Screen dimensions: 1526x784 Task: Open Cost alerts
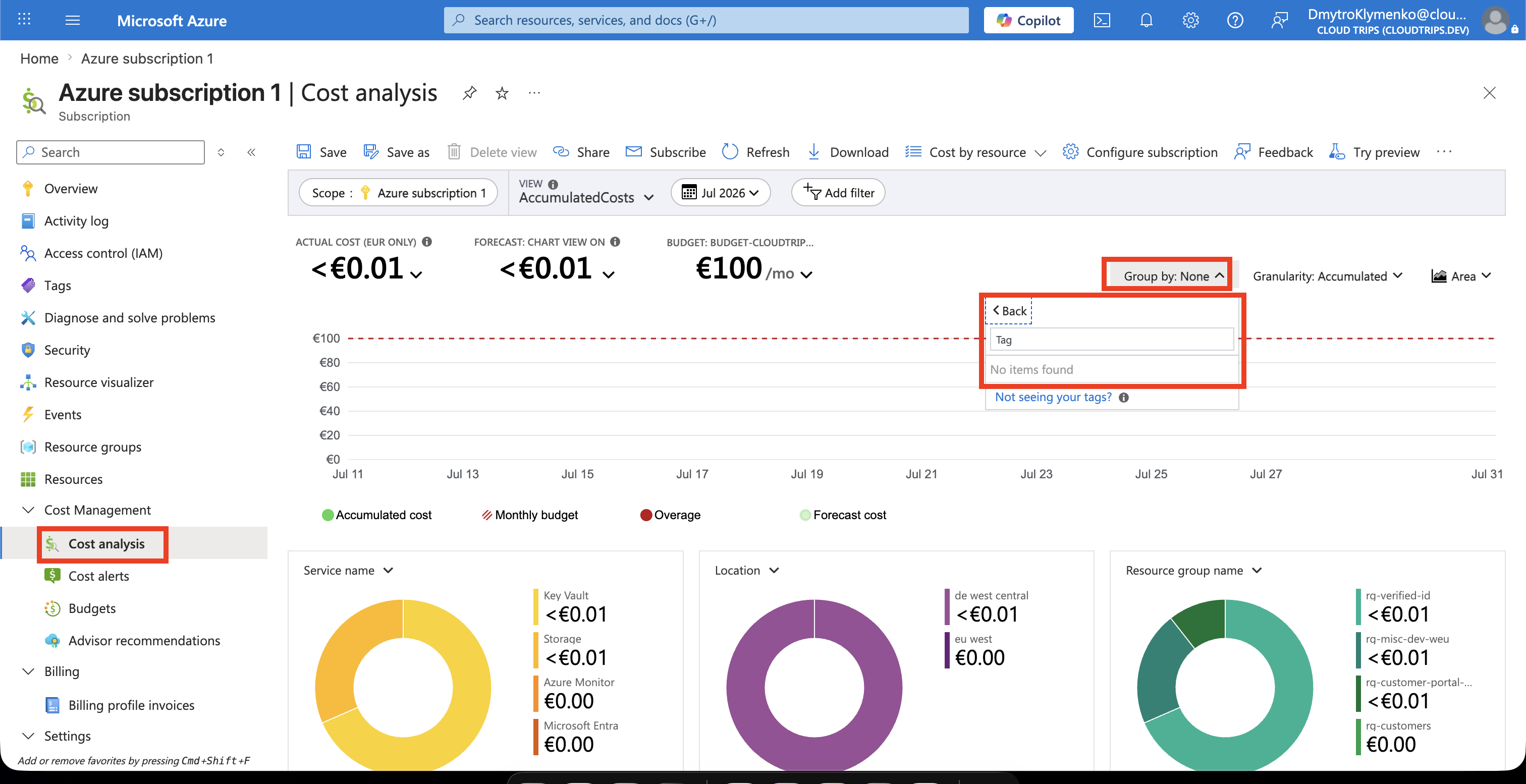98,576
